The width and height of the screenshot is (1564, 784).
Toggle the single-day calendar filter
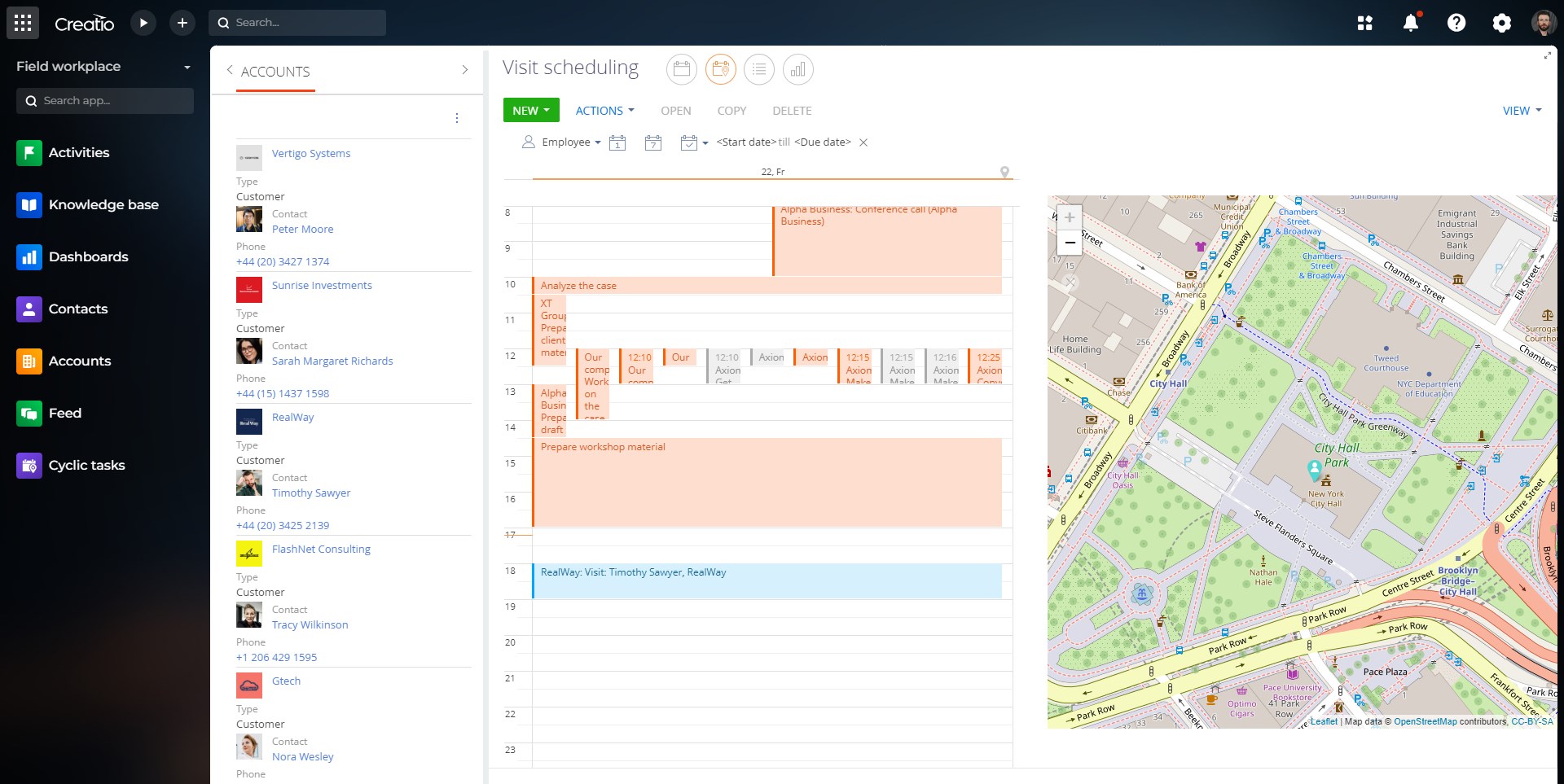[618, 142]
